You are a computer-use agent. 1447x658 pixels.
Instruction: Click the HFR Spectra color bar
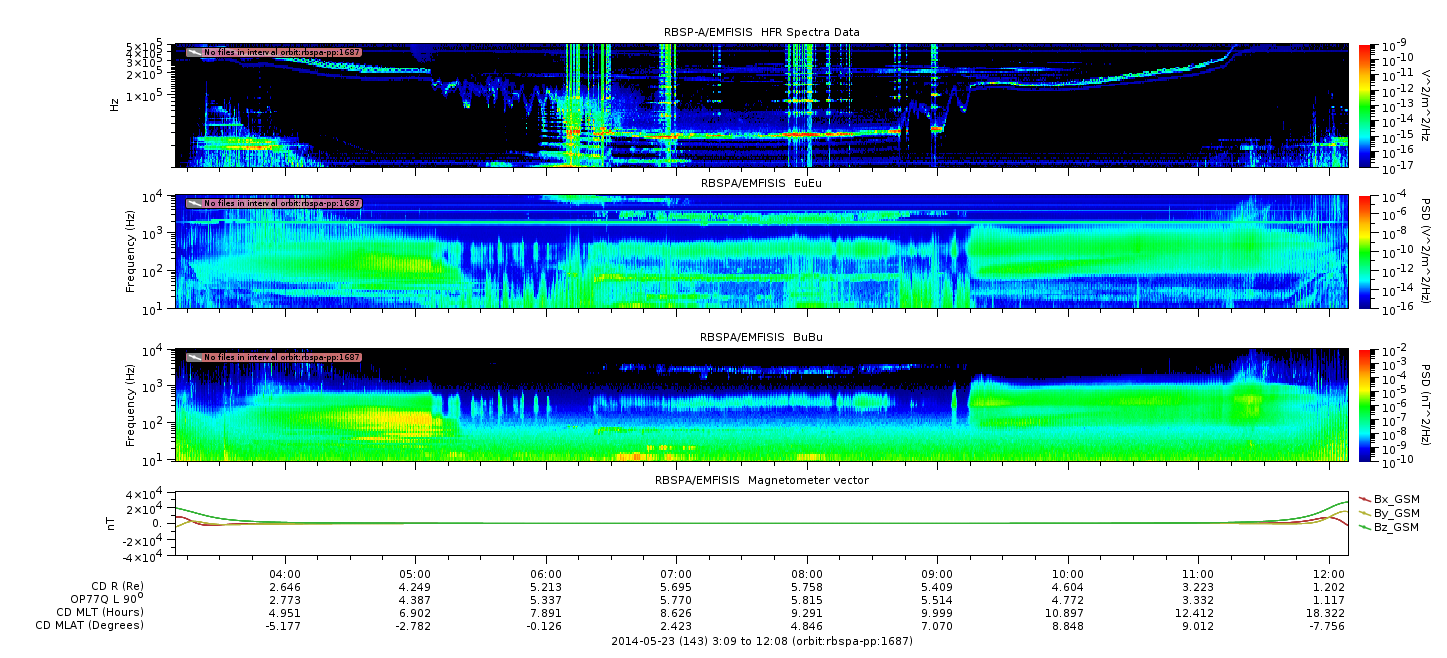tap(1365, 105)
